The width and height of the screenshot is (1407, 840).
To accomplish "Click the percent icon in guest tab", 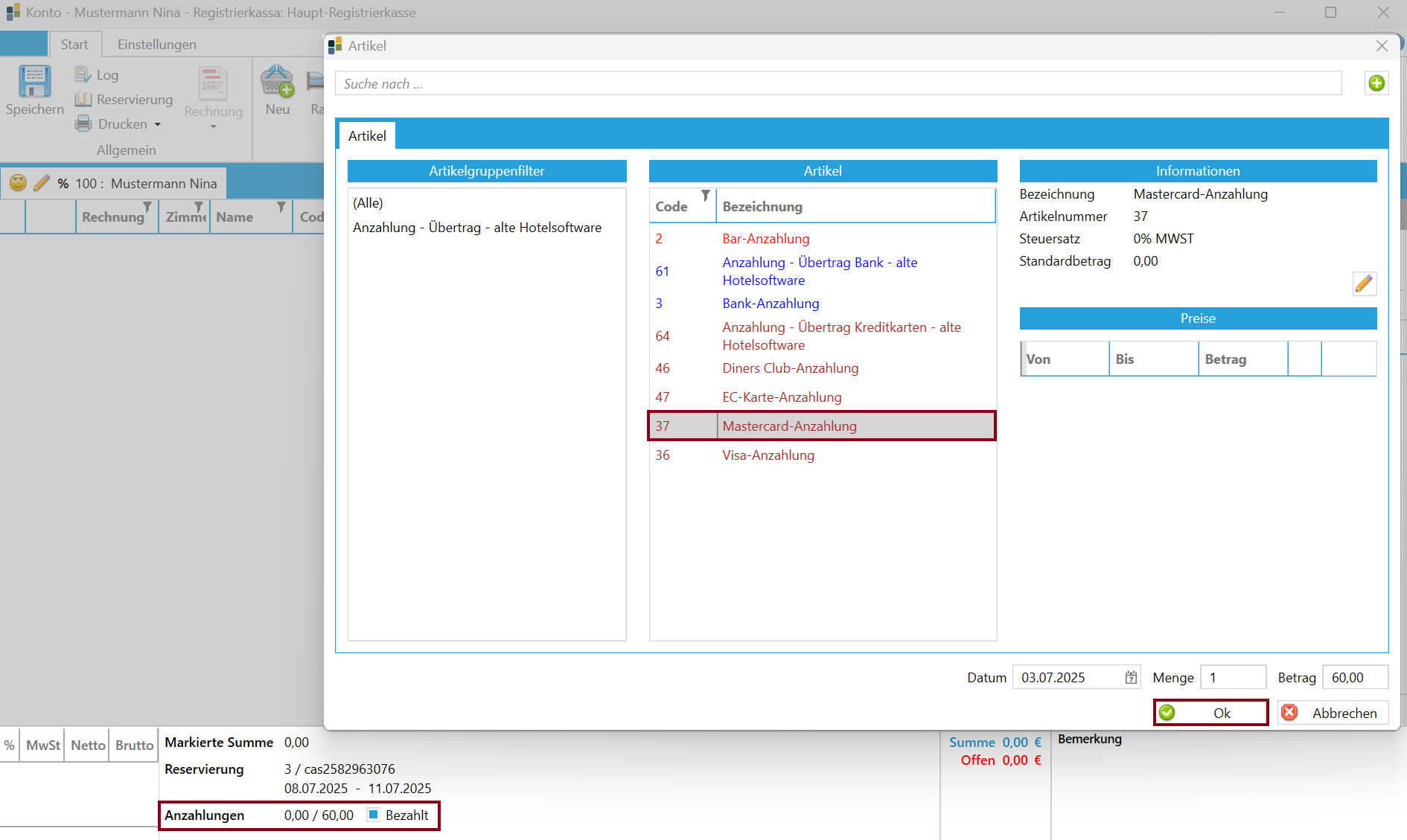I will 63,183.
